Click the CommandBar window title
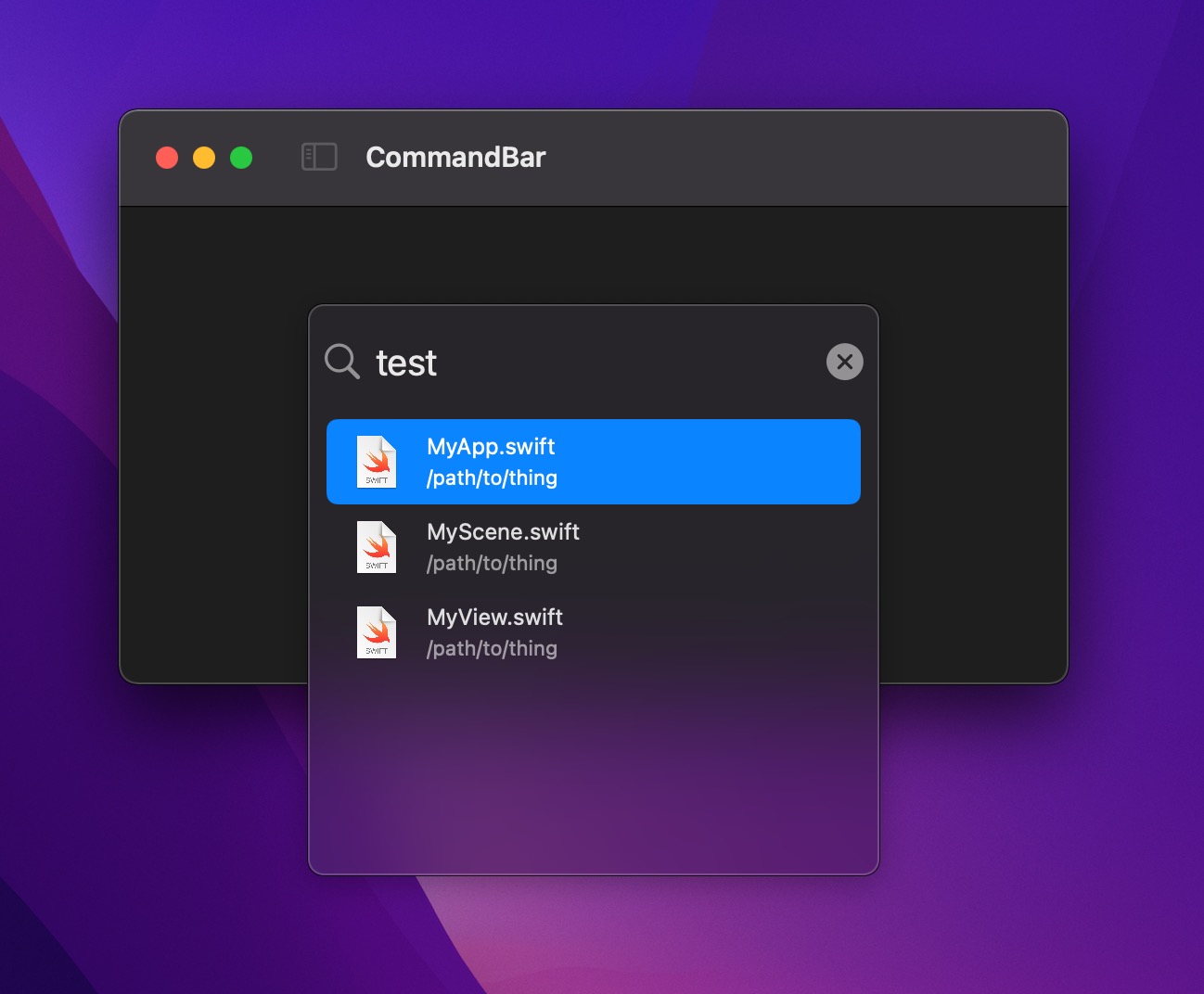 pyautogui.click(x=455, y=157)
